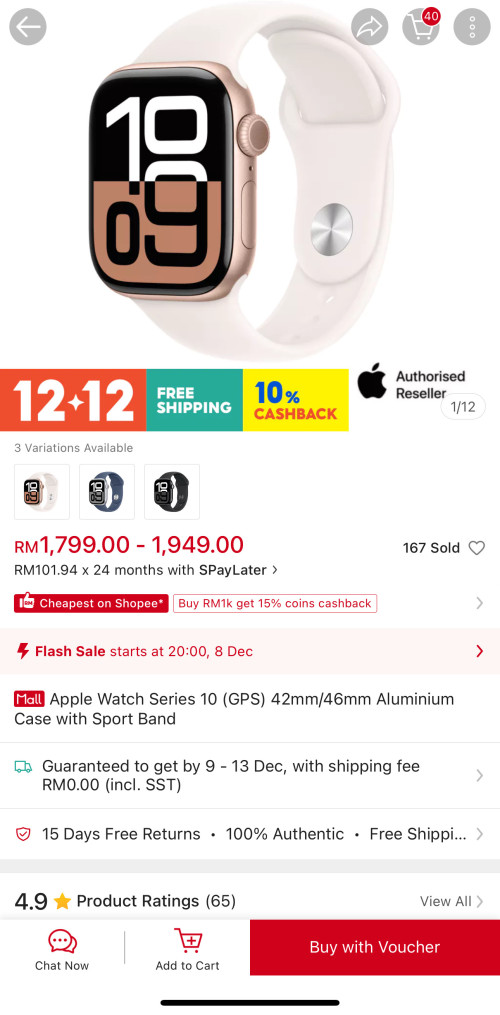Tap the Cheapest on Shopee badge

click(91, 603)
